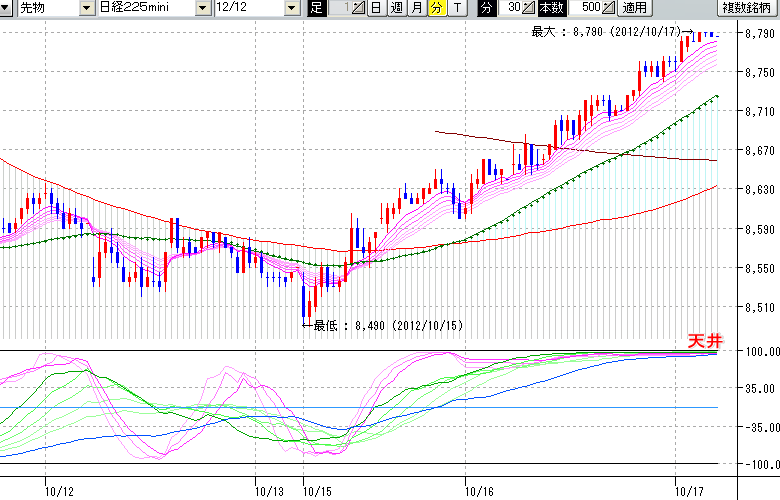Screen dimensions: 780x500
Task: Click spinner arrow beside the 足 value
Action: point(357,8)
